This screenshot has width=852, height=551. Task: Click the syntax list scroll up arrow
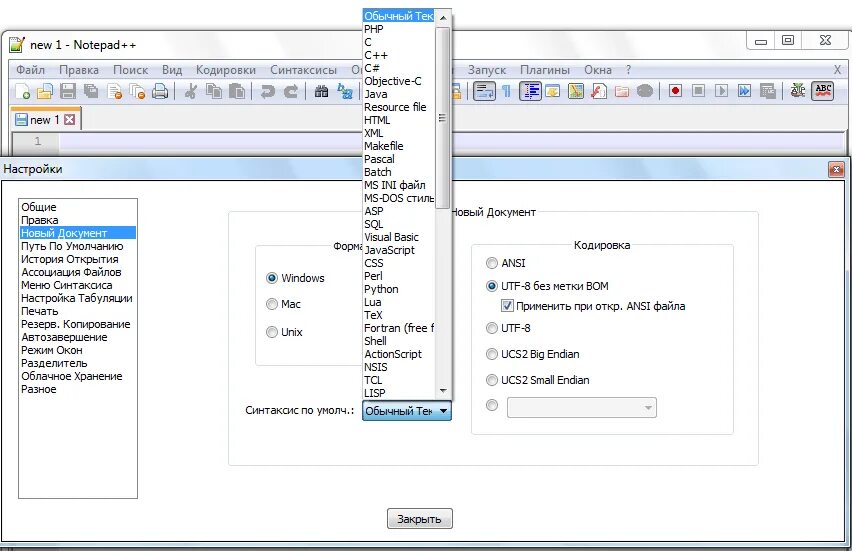(443, 17)
